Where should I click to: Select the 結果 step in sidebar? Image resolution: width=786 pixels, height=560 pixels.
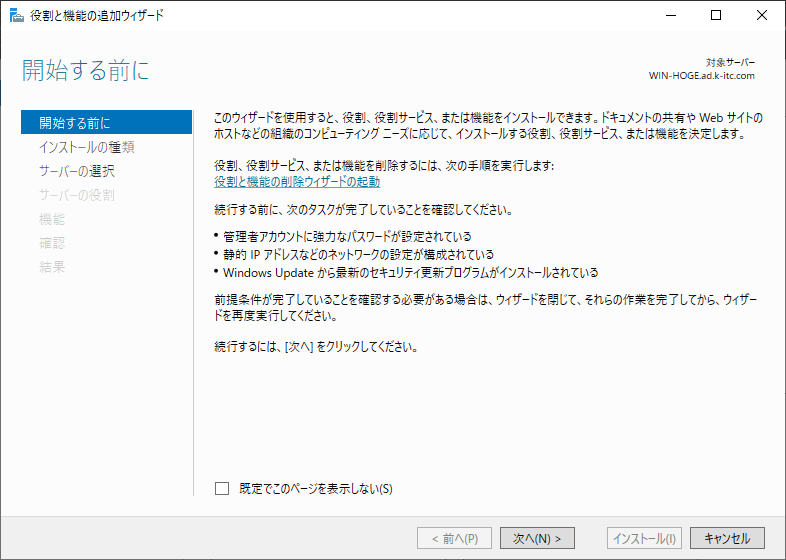pos(52,267)
